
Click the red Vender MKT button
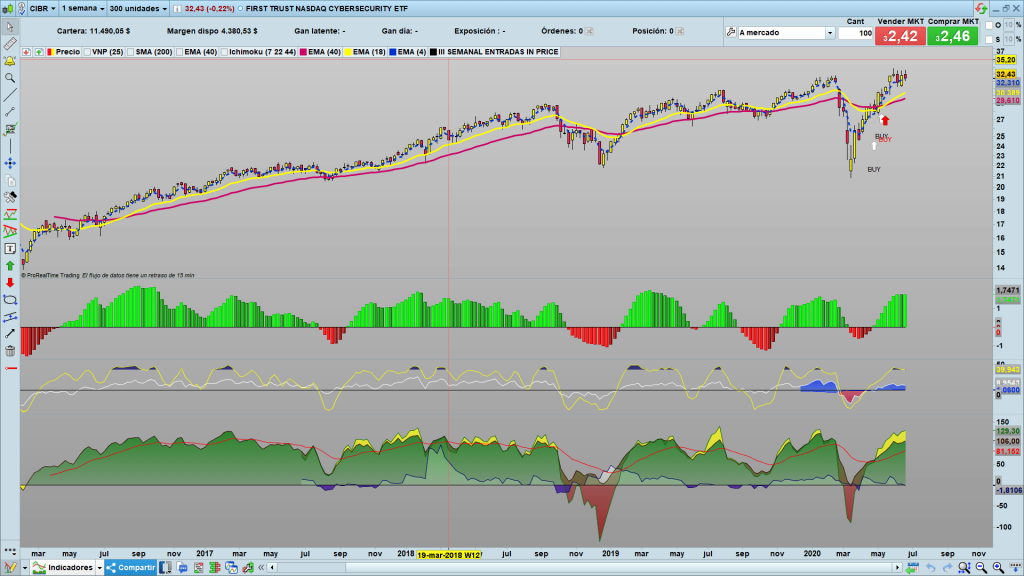(900, 36)
